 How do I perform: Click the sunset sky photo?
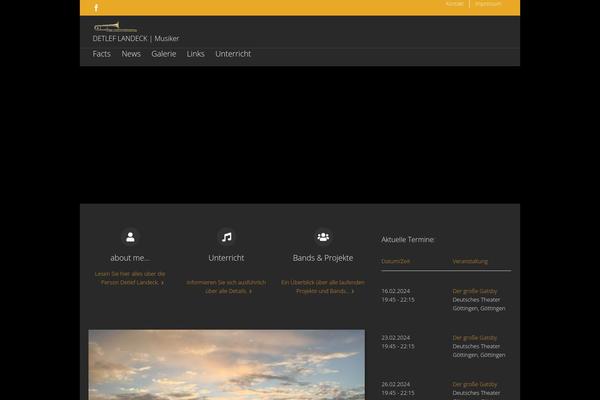(226, 365)
